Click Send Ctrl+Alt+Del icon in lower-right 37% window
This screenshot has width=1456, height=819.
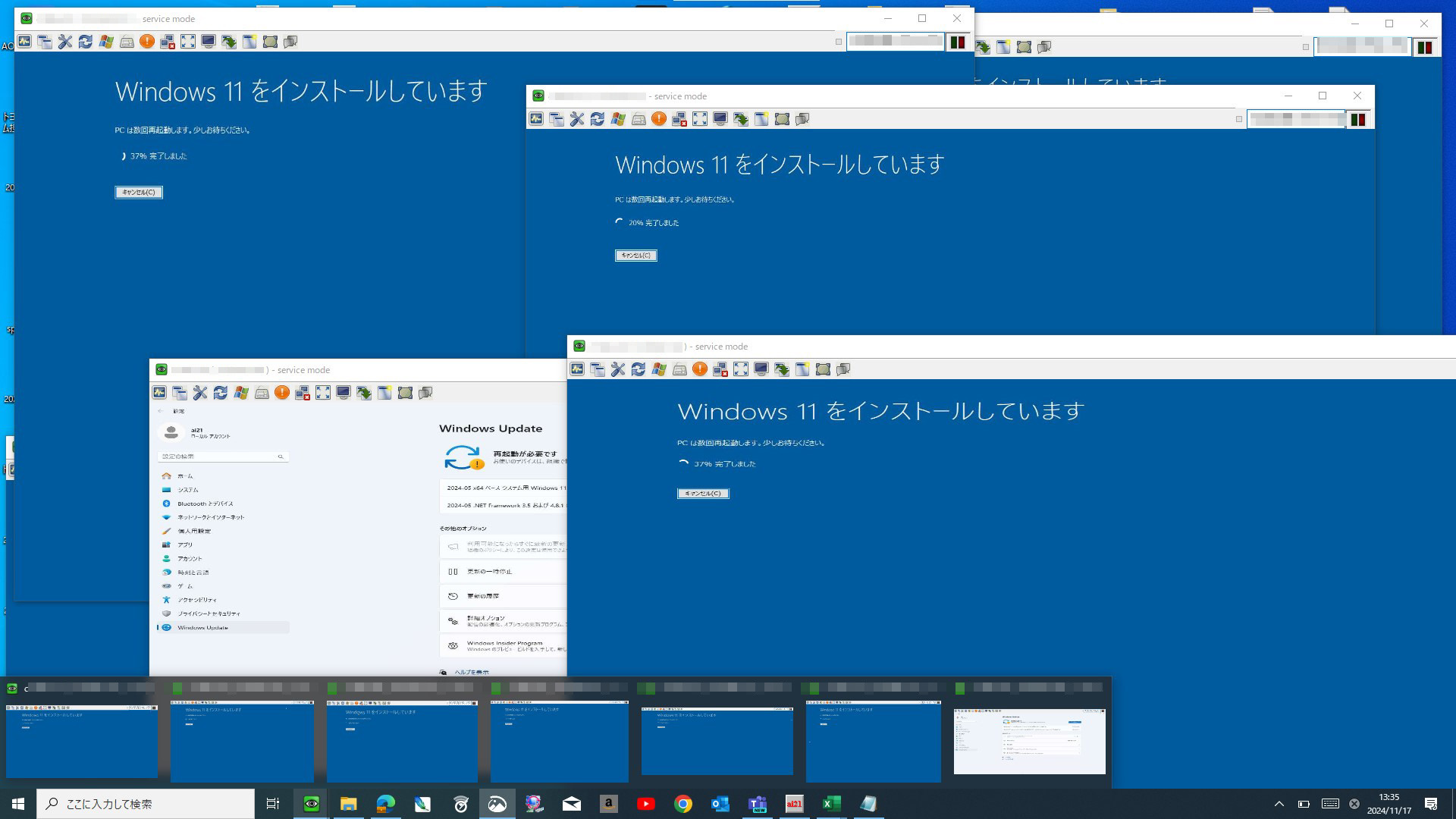coord(577,369)
